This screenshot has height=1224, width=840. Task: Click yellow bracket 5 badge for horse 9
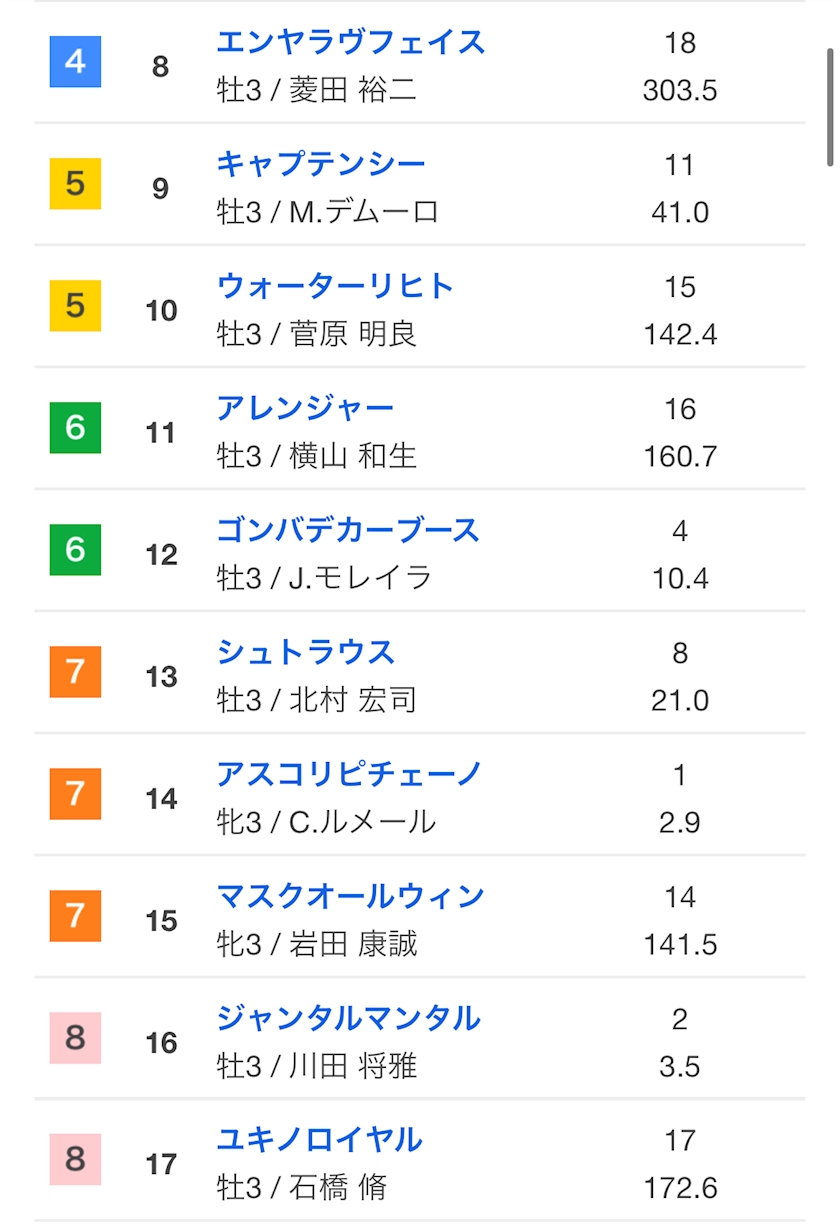pos(76,184)
